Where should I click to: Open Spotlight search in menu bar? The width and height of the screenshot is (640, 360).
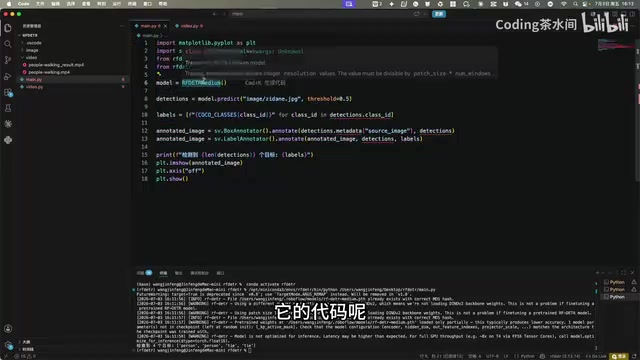[575, 4]
